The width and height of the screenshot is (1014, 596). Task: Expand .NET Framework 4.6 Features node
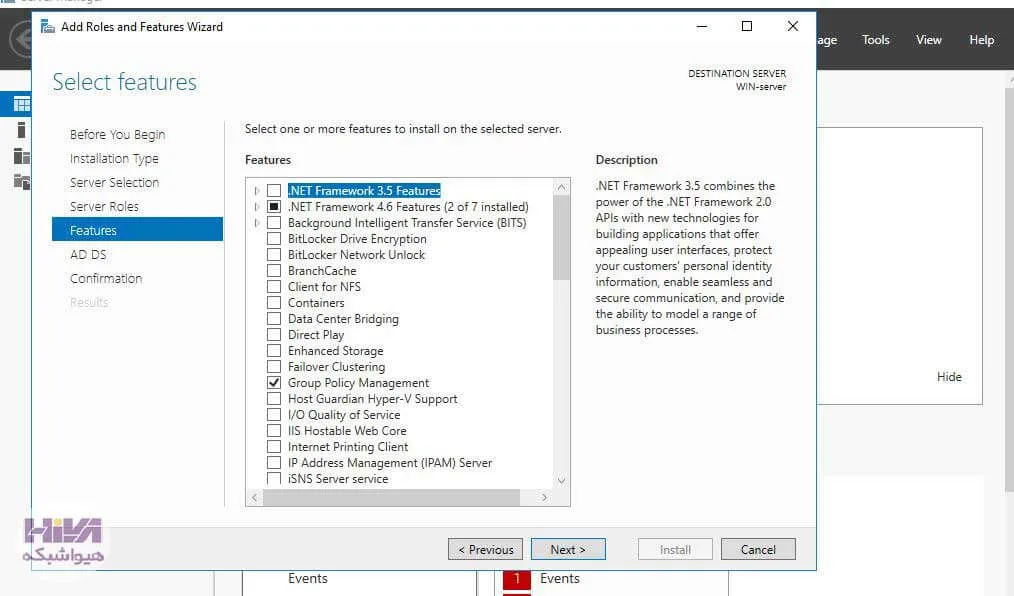(257, 207)
